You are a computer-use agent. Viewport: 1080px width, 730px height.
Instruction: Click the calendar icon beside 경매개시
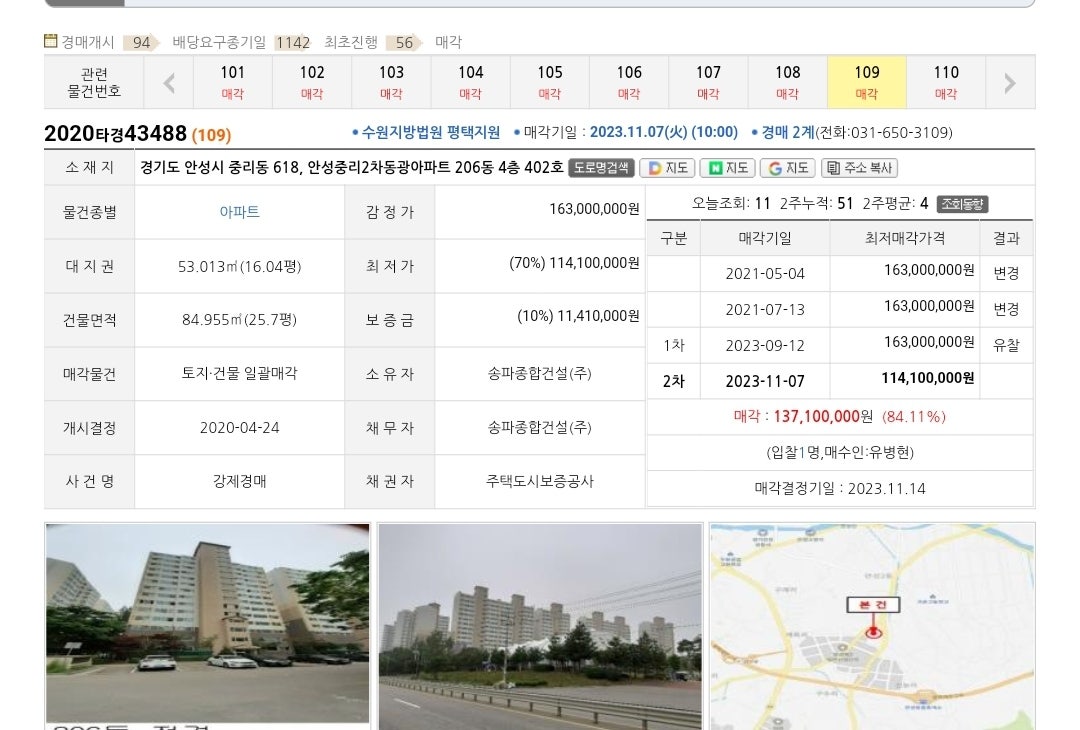[50, 41]
